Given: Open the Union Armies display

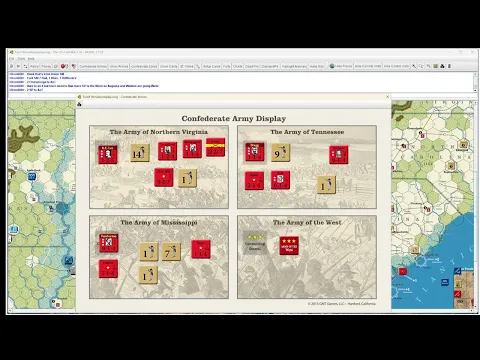Looking at the screenshot, I should pos(119,66).
